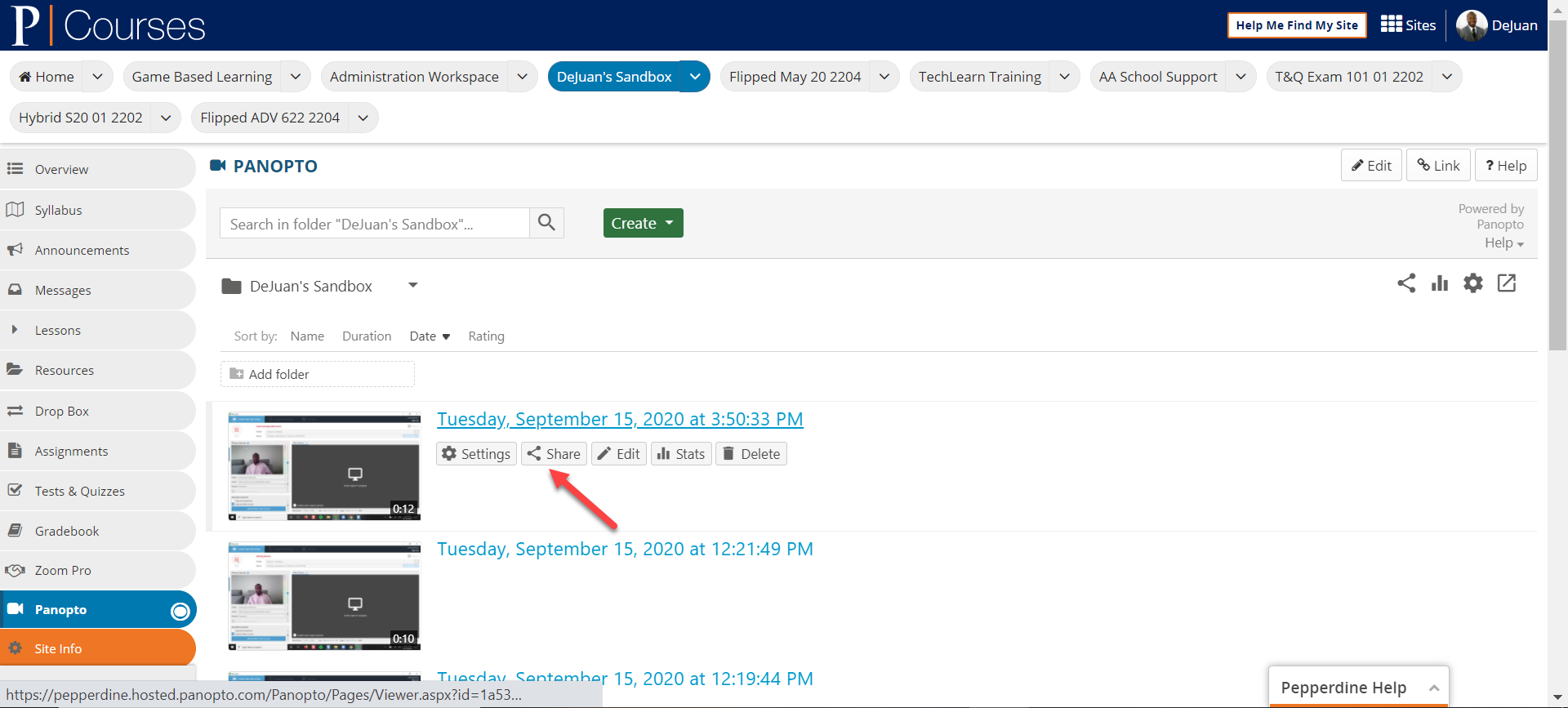Switch to the TechLearn Training tab
Image resolution: width=1568 pixels, height=708 pixels.
pyautogui.click(x=979, y=77)
